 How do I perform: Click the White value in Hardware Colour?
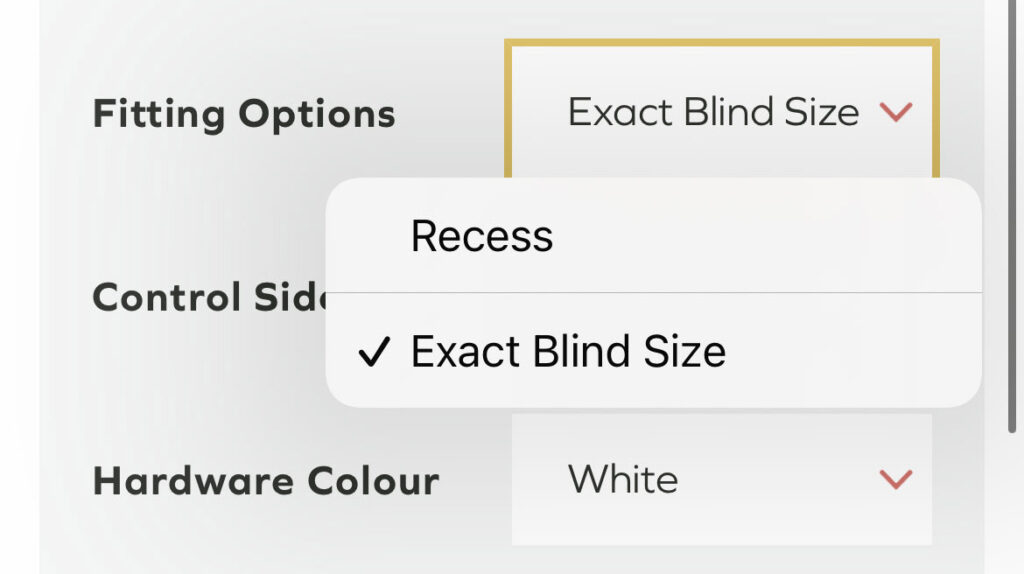(623, 480)
